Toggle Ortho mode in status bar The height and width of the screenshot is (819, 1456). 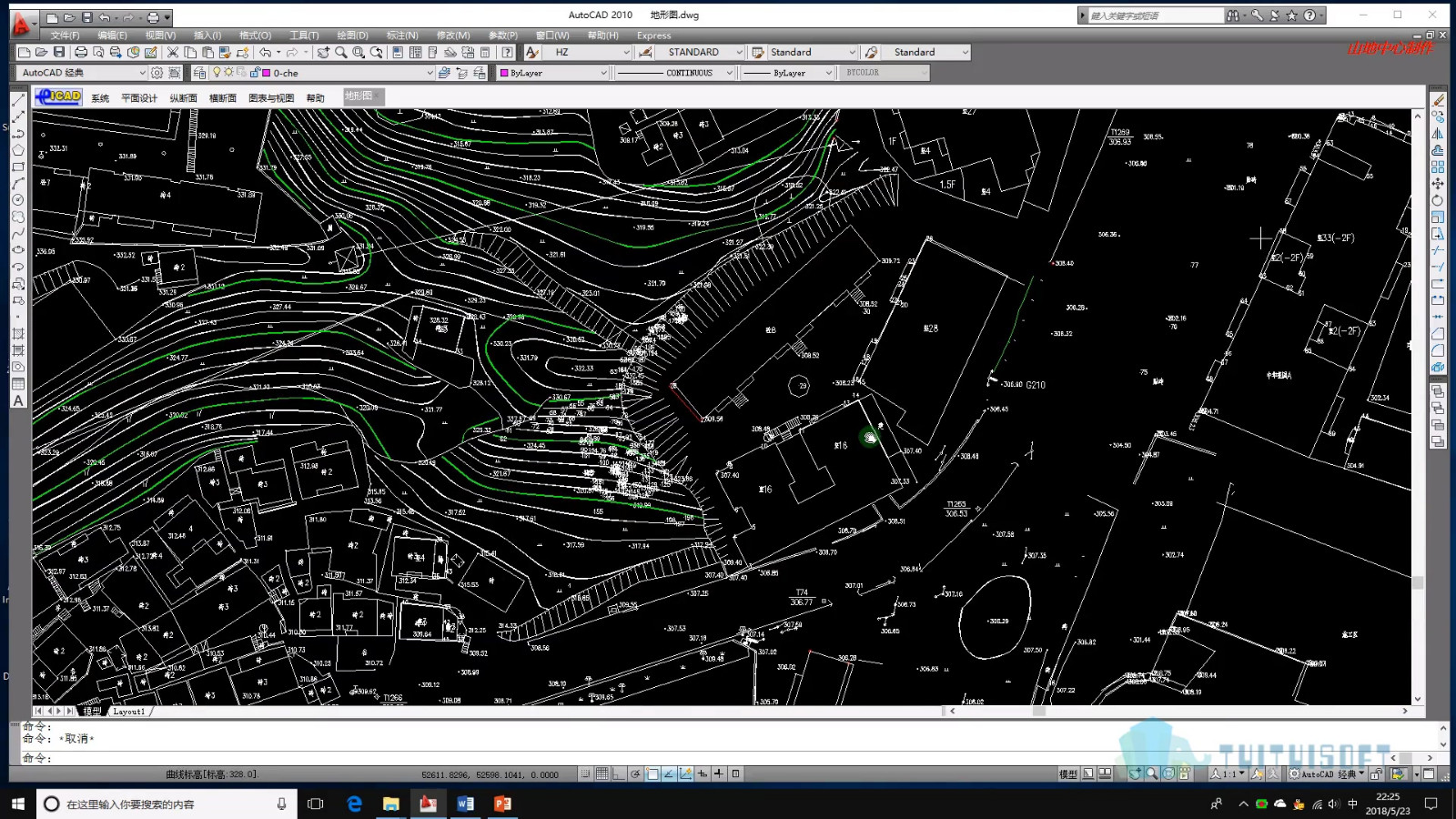click(x=619, y=774)
